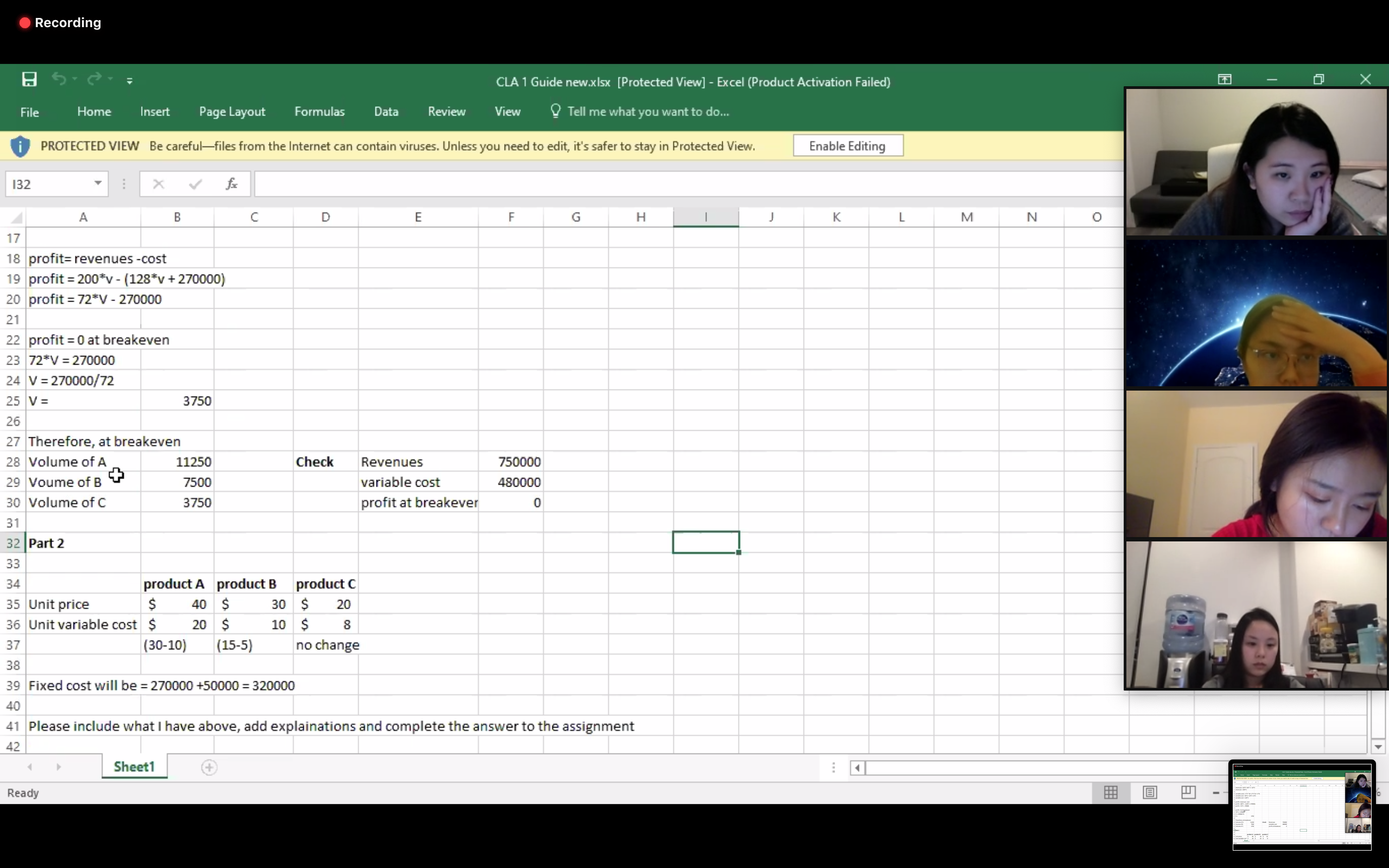Select column E header
1389x868 pixels.
pyautogui.click(x=418, y=217)
